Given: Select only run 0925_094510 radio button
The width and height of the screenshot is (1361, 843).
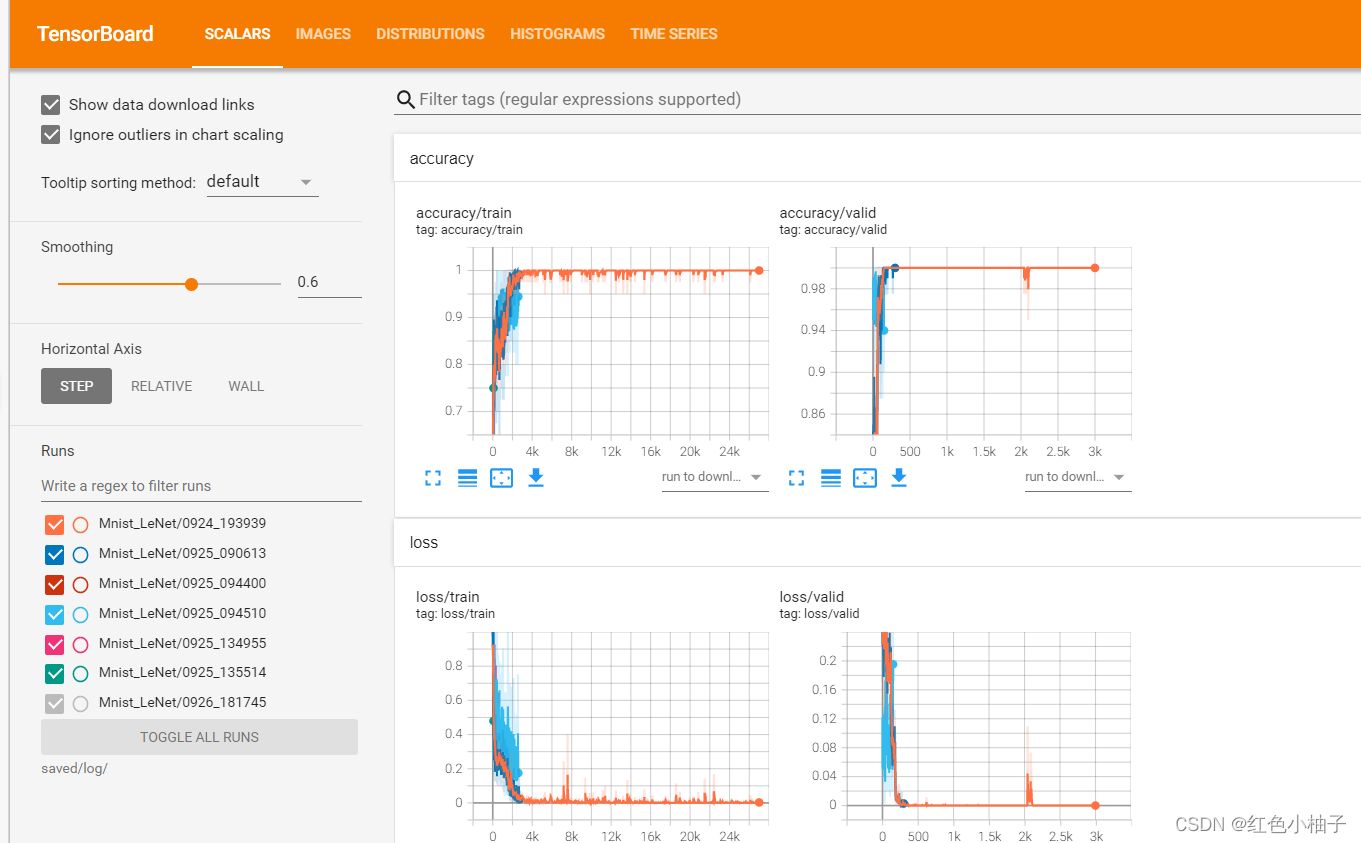Looking at the screenshot, I should 81,614.
